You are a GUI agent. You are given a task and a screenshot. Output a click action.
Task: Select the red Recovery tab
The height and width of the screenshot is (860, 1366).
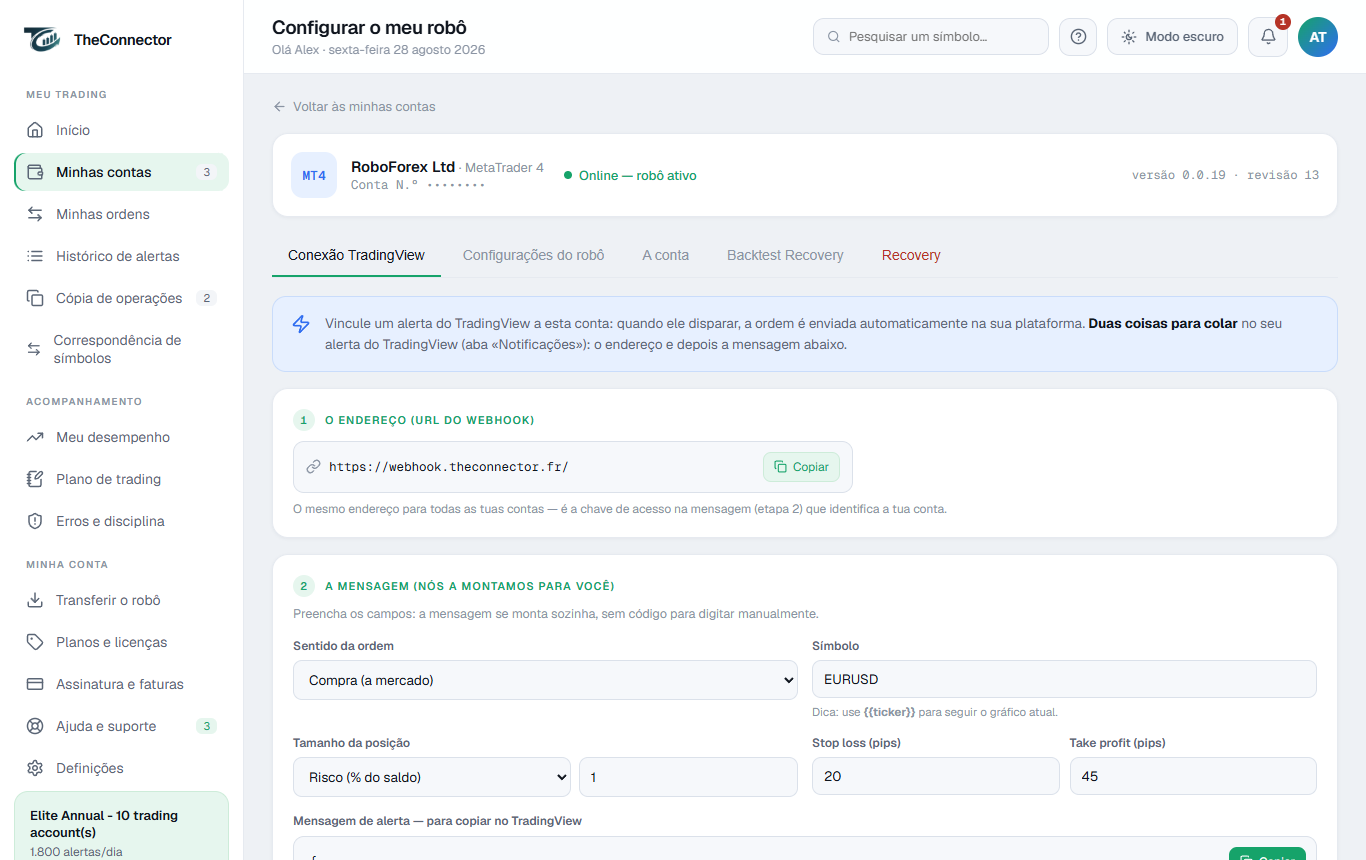pos(911,255)
